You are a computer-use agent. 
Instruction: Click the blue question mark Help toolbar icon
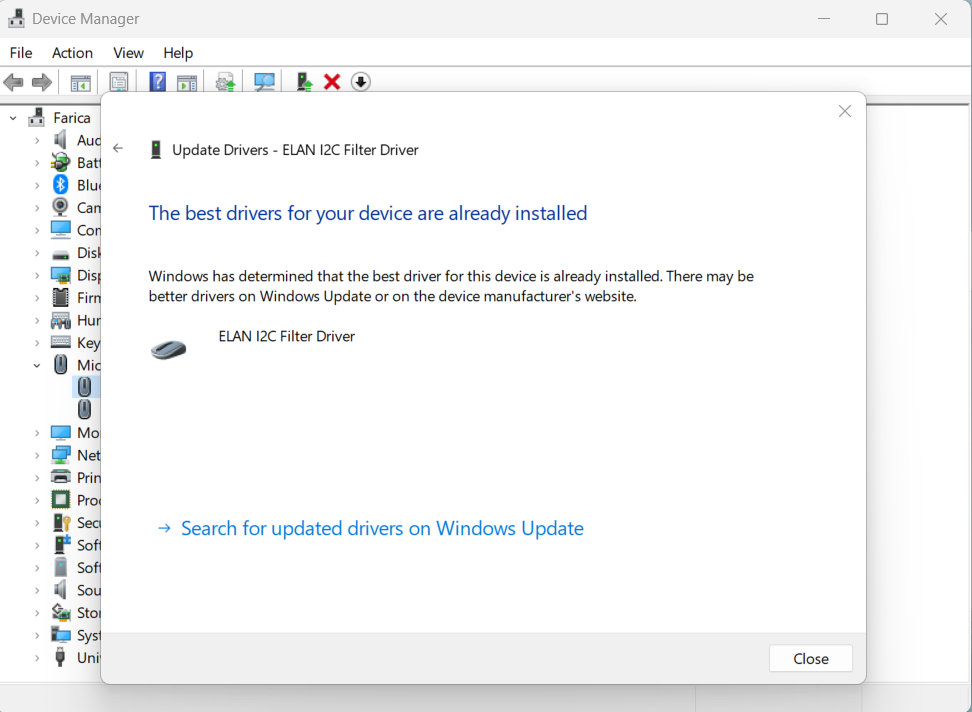coord(157,82)
